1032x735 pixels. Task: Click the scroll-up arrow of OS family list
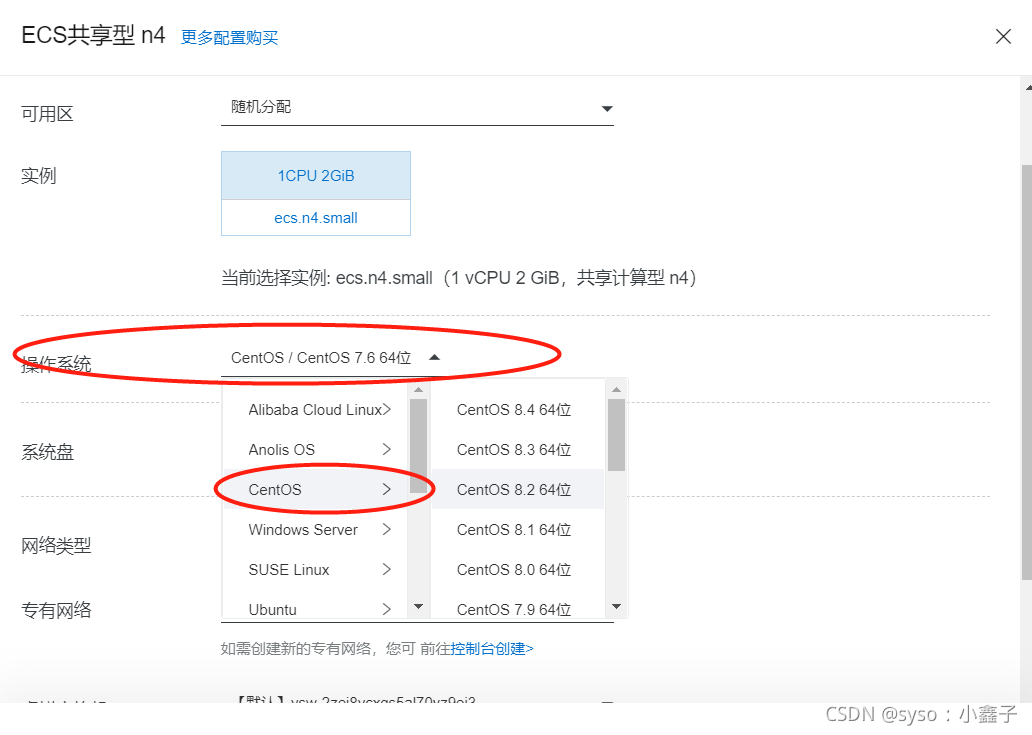click(418, 390)
